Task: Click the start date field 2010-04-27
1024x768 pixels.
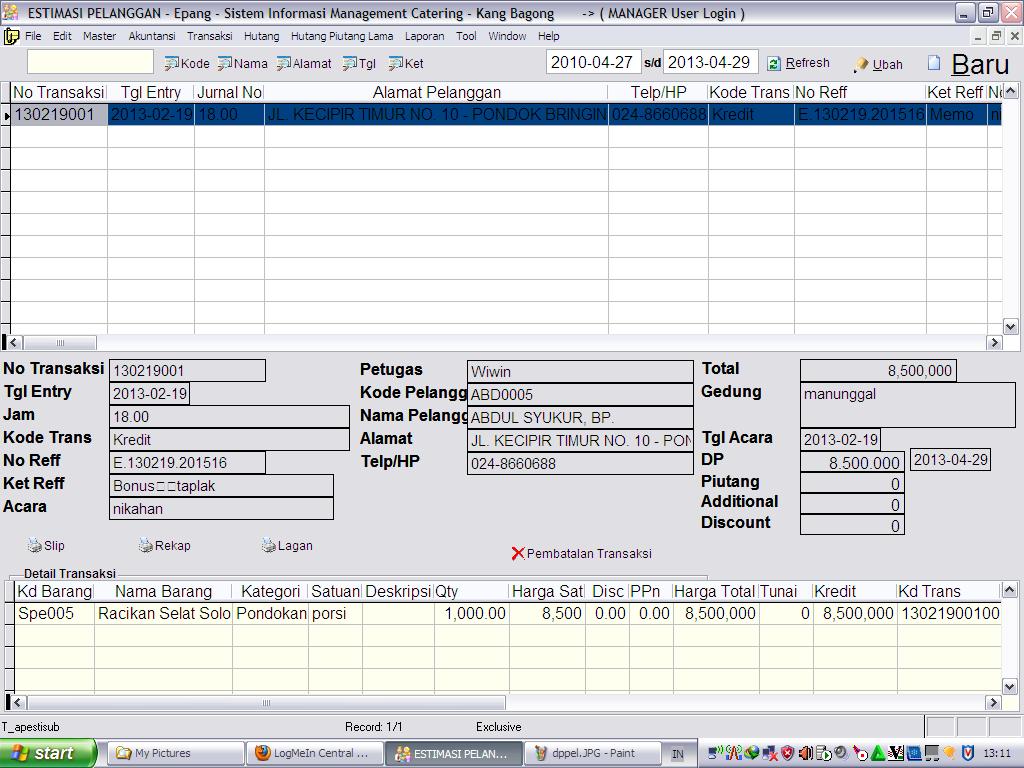Action: click(x=592, y=62)
